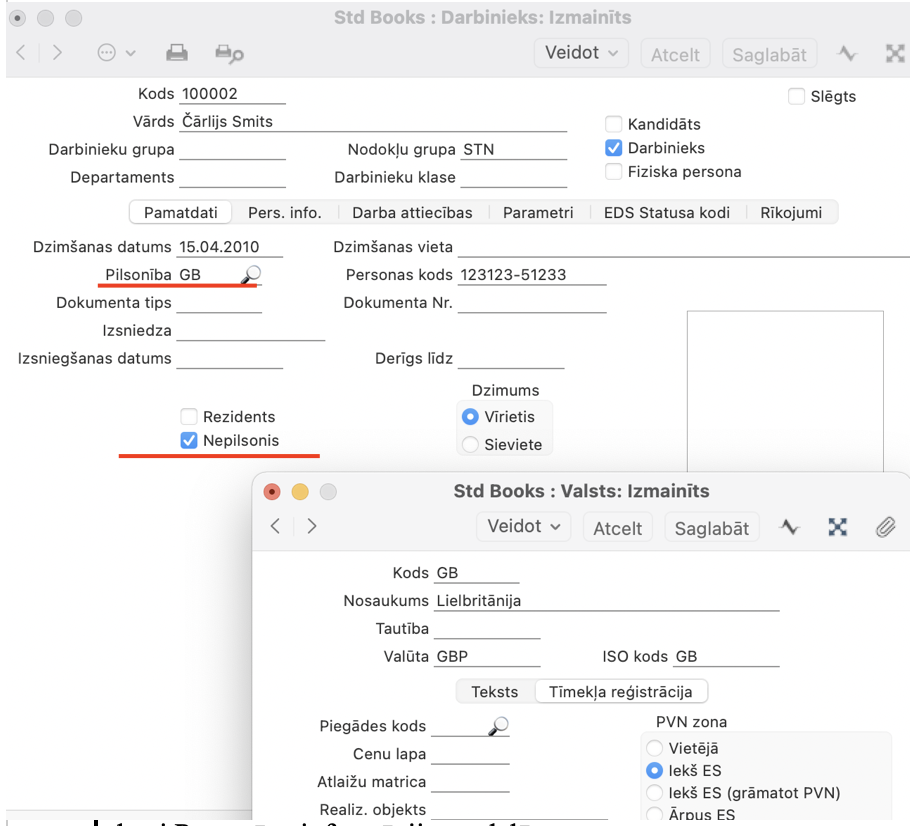Click the activity pulse icon in Darbinieks window

(x=847, y=53)
